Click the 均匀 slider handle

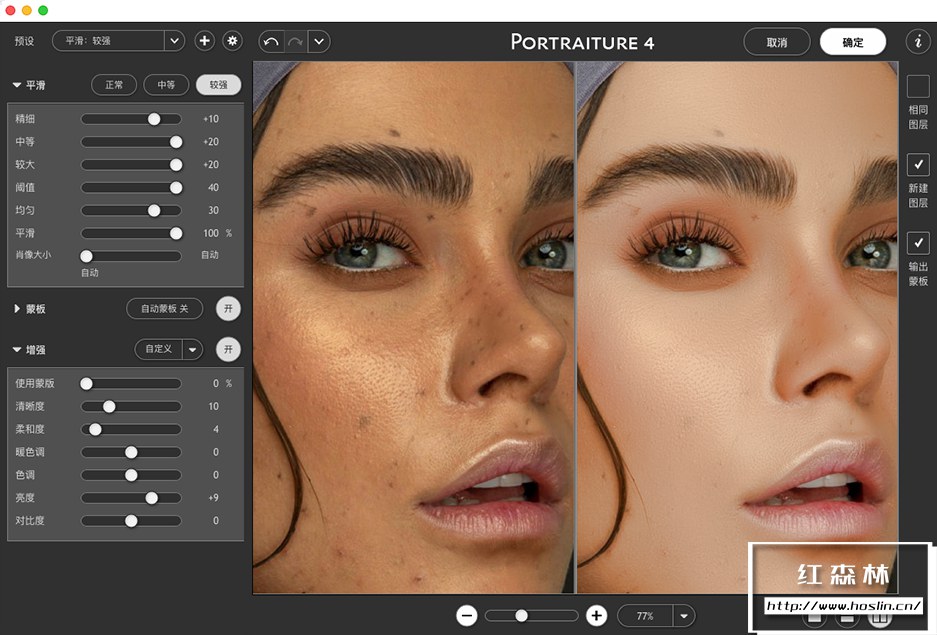(154, 210)
